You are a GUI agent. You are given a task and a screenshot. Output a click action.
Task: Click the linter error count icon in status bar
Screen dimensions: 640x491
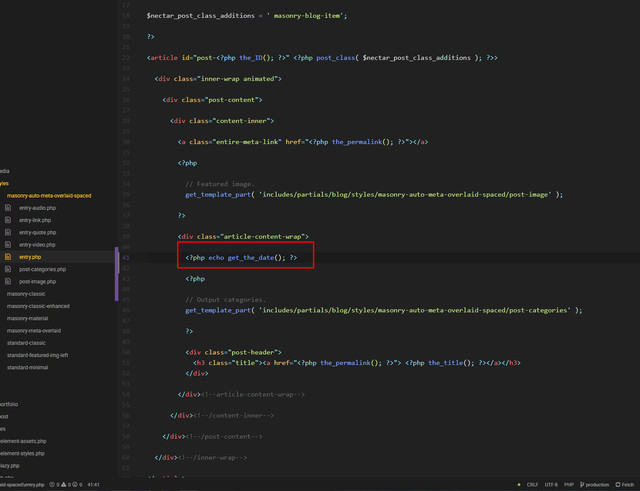pos(52,484)
